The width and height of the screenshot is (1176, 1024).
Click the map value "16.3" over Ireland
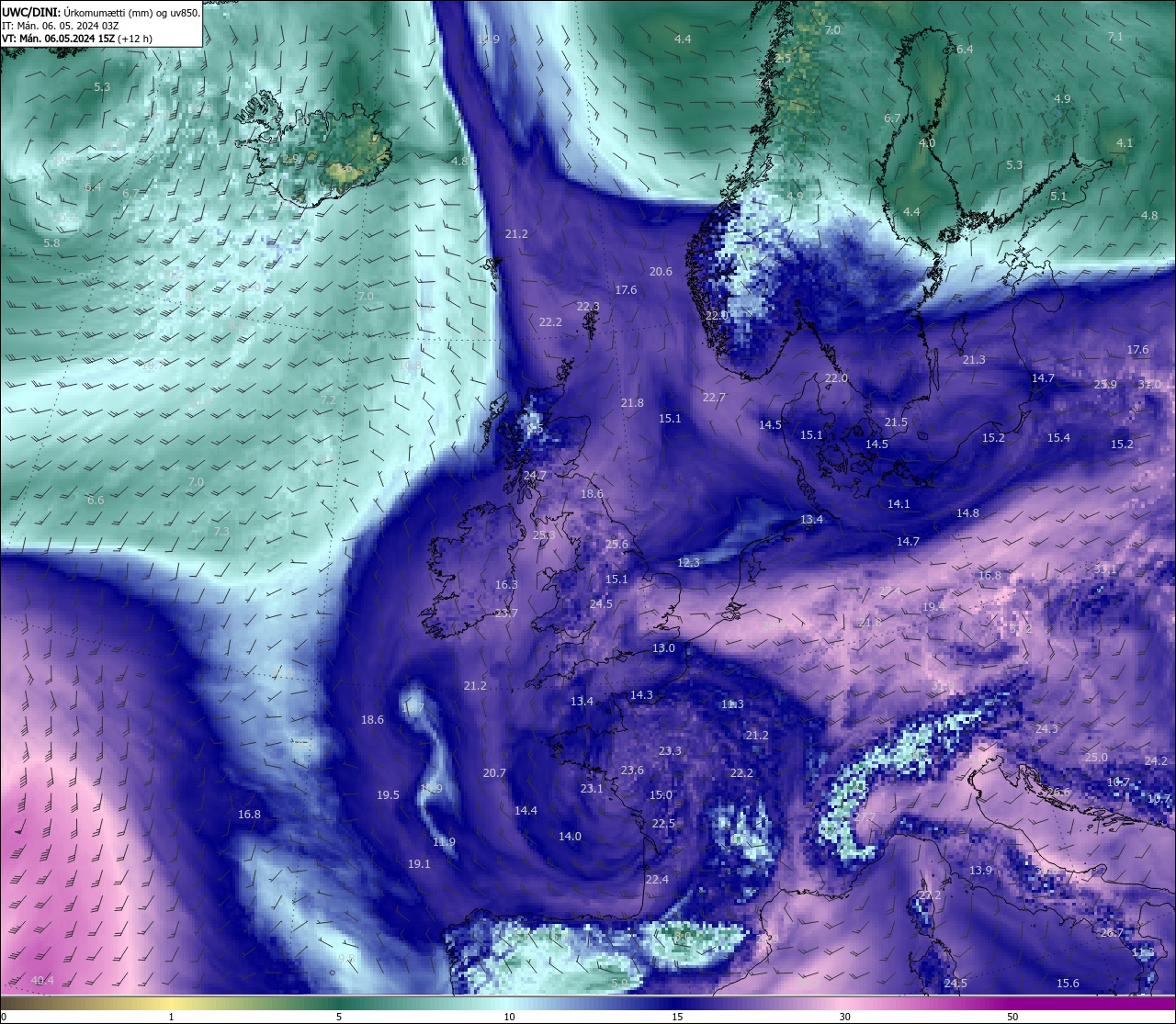click(506, 584)
